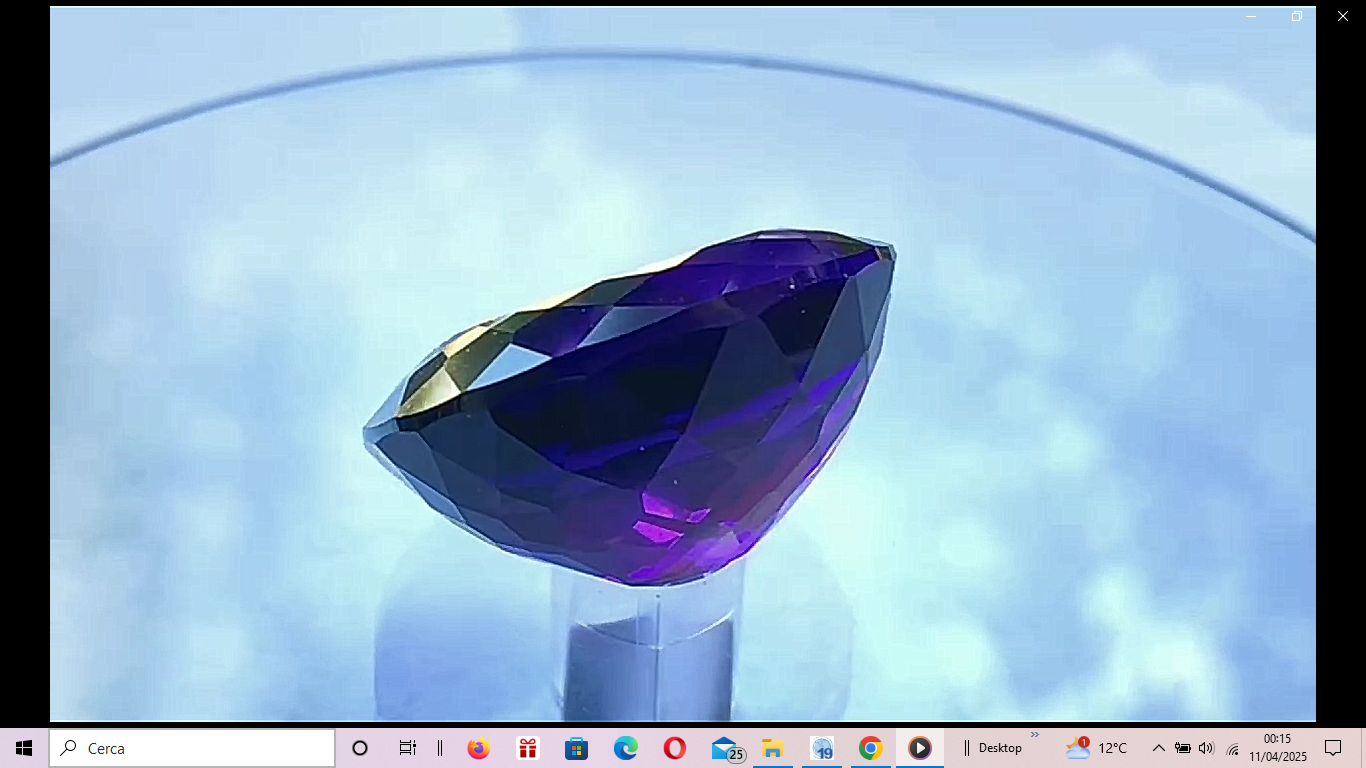Image resolution: width=1366 pixels, height=768 pixels.
Task: Show hidden system tray icons
Action: [x=1158, y=748]
